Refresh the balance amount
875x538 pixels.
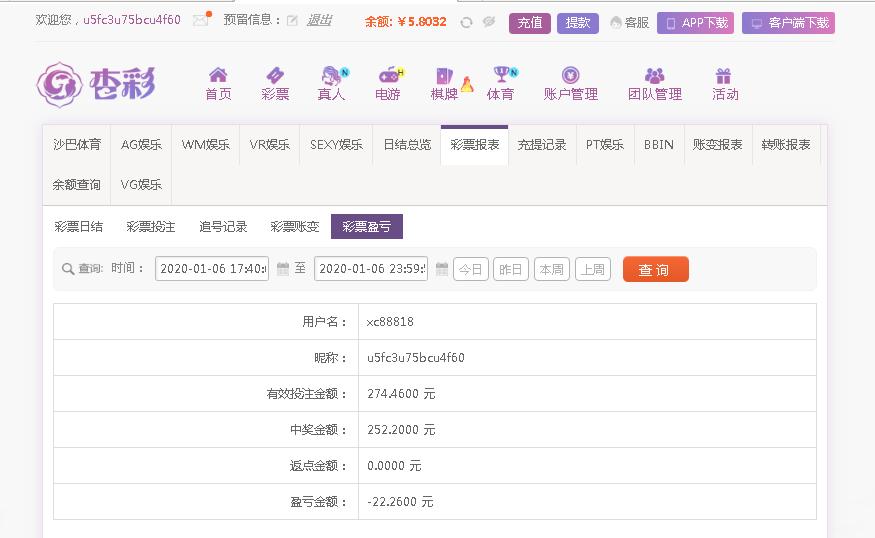pos(466,22)
